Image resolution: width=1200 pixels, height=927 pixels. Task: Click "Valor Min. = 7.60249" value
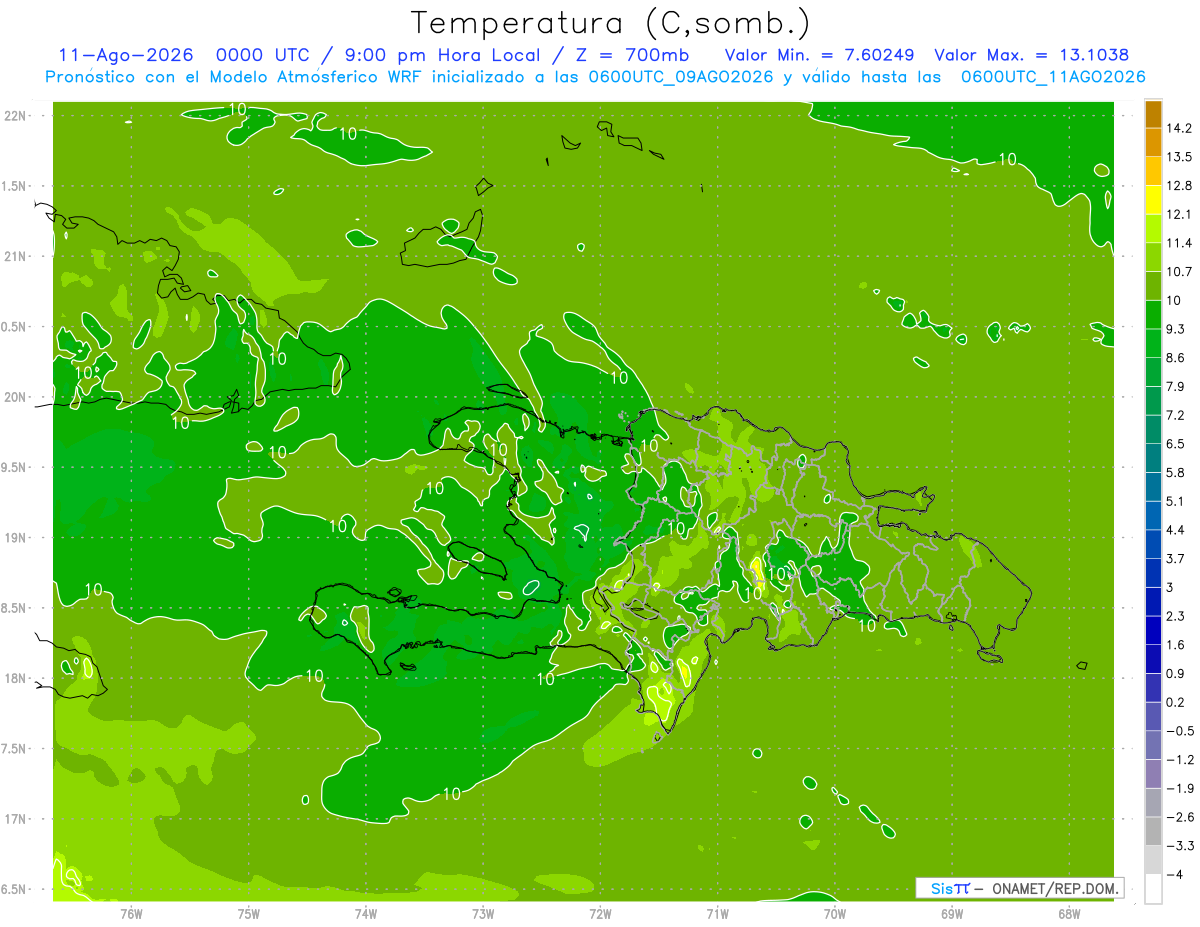[x=818, y=55]
